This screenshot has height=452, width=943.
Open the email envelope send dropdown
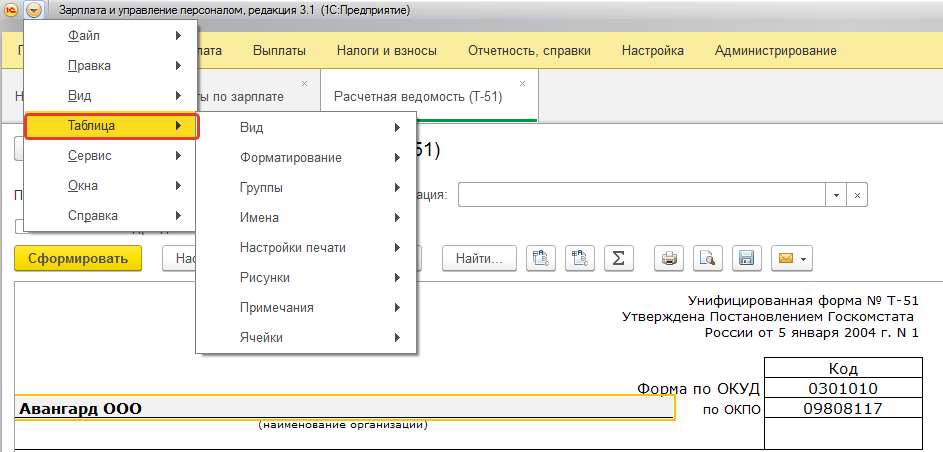[792, 258]
